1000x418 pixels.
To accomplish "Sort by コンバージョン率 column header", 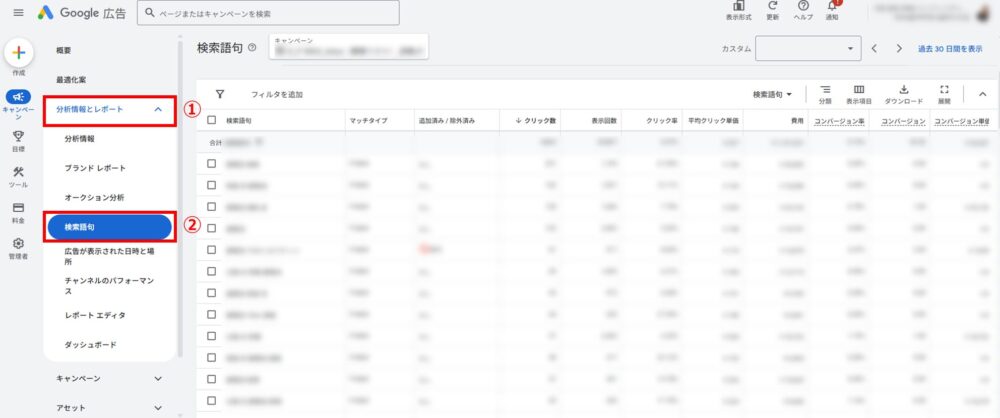I will (x=839, y=120).
